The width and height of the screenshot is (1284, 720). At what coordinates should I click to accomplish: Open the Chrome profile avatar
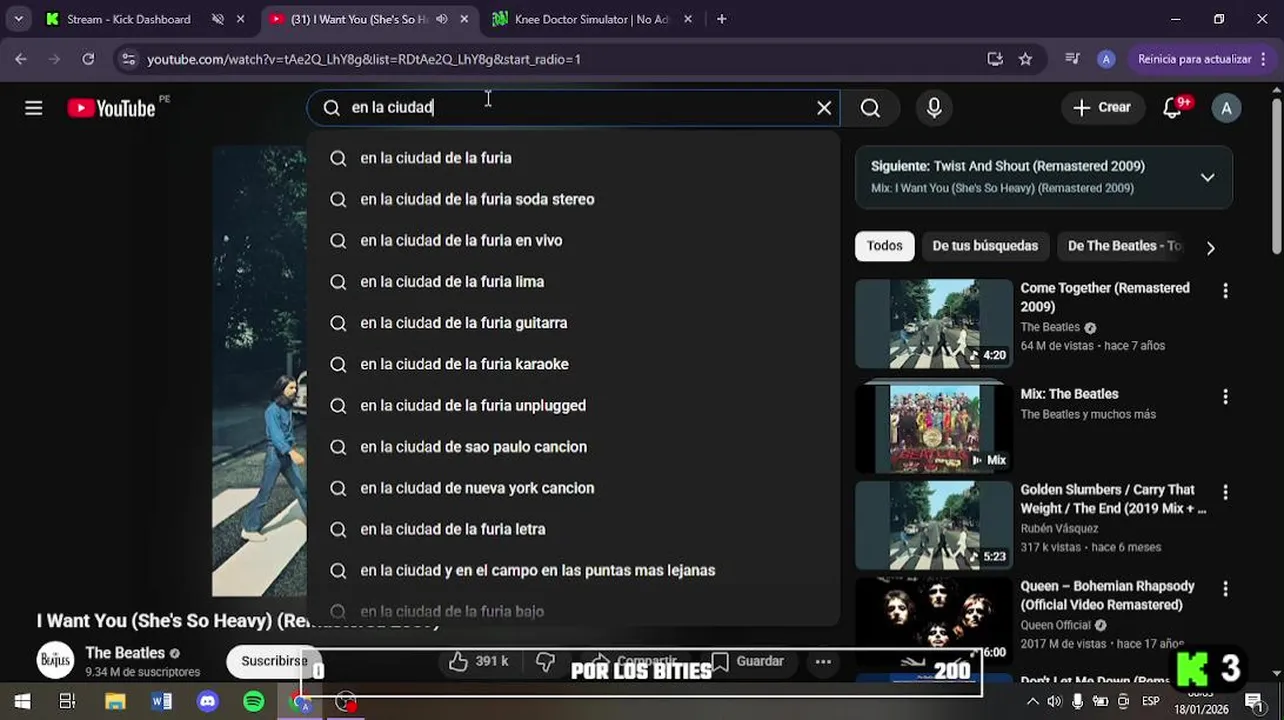tap(1105, 59)
